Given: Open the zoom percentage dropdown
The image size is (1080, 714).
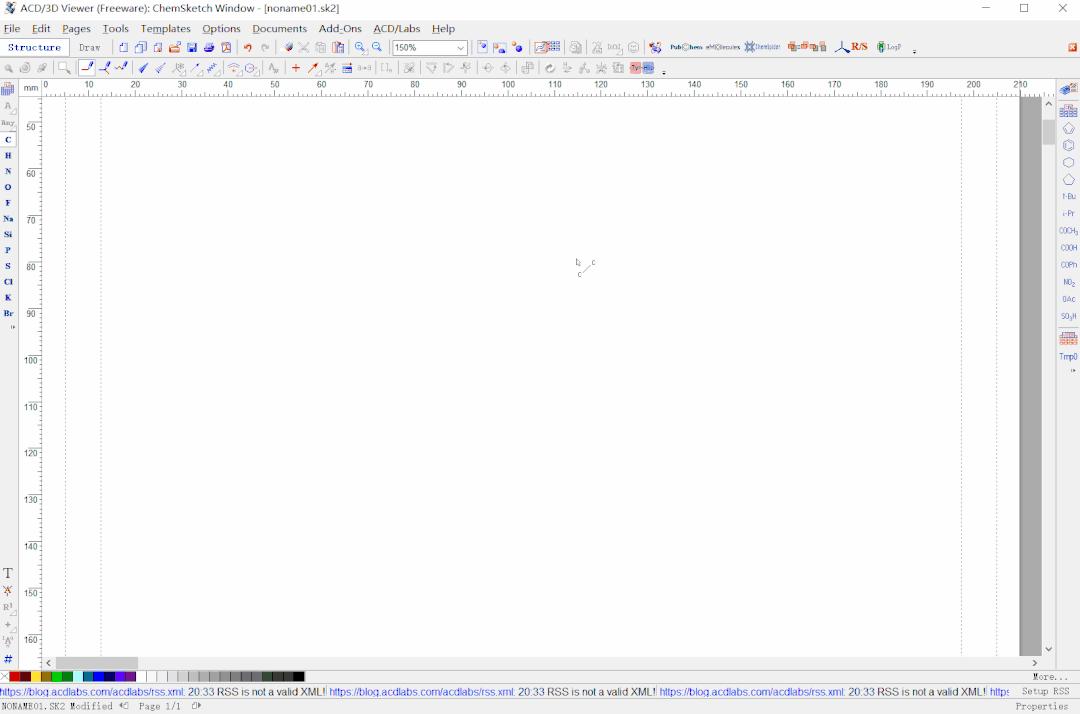Looking at the screenshot, I should click(x=459, y=47).
